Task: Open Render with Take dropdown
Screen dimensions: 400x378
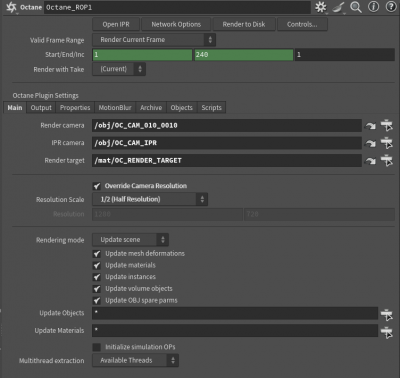Action: [119, 69]
